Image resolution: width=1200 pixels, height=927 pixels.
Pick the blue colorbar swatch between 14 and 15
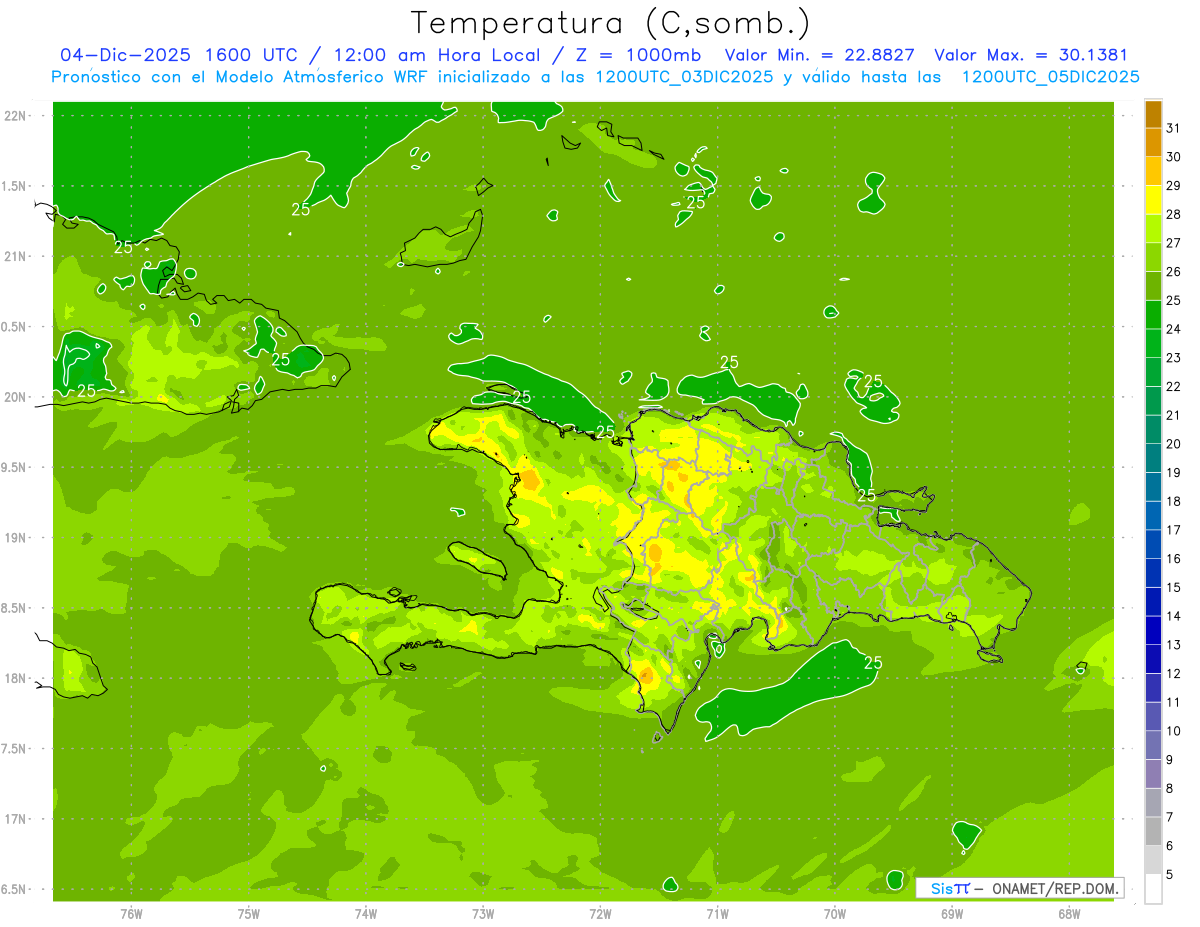1153,602
